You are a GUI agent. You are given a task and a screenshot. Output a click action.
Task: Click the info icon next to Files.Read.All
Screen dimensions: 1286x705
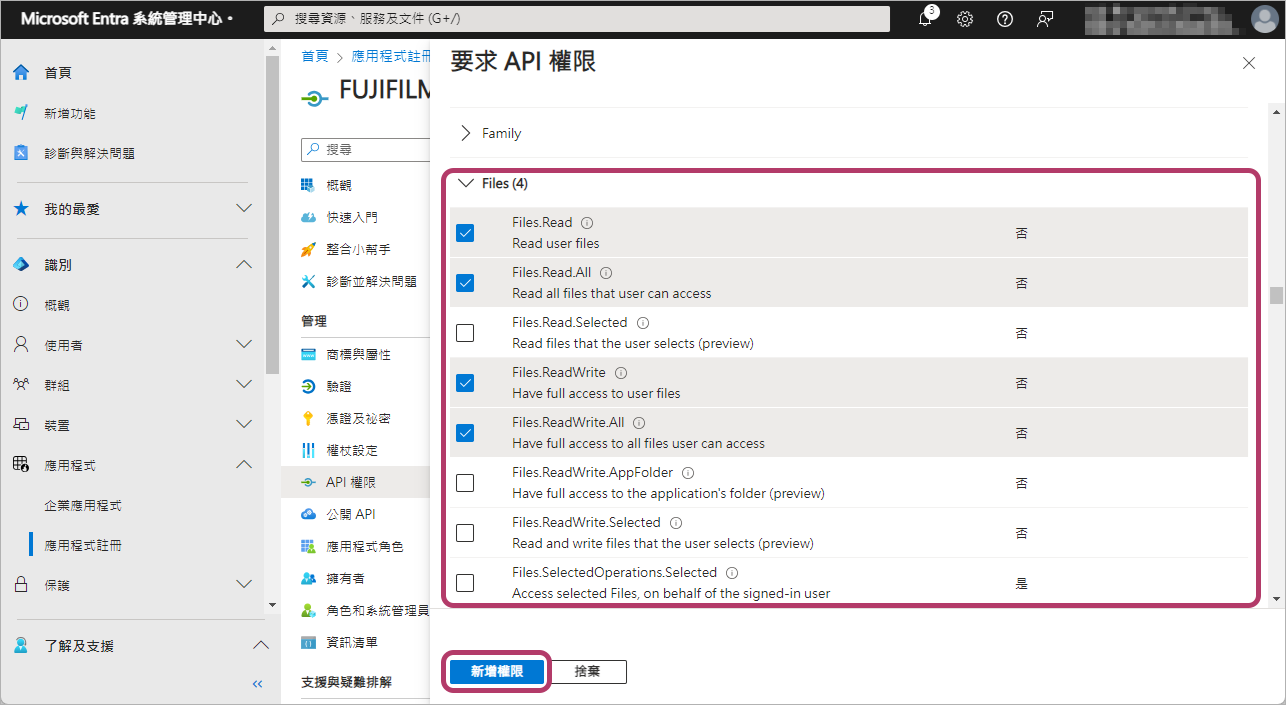[606, 273]
